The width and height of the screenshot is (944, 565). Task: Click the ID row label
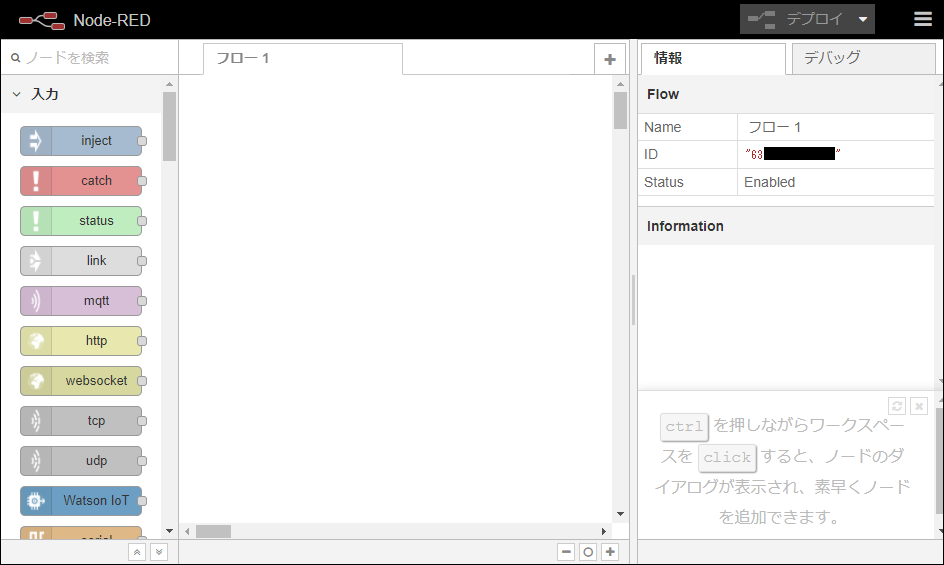651,154
